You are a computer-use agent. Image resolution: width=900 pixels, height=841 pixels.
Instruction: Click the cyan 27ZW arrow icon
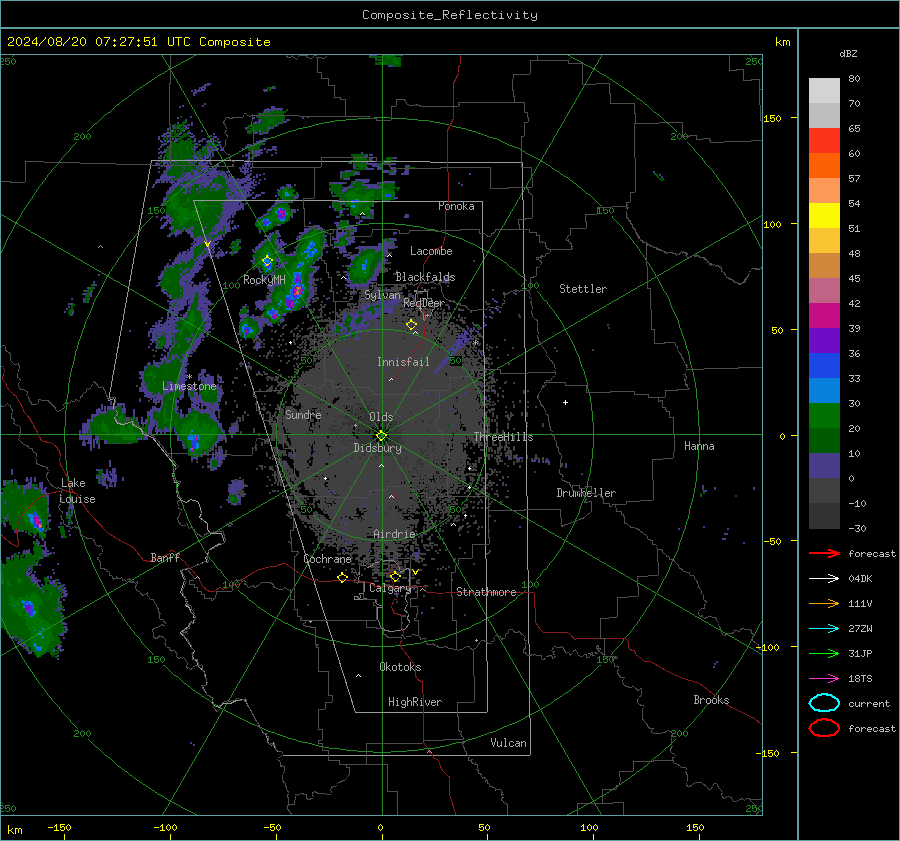pos(824,629)
